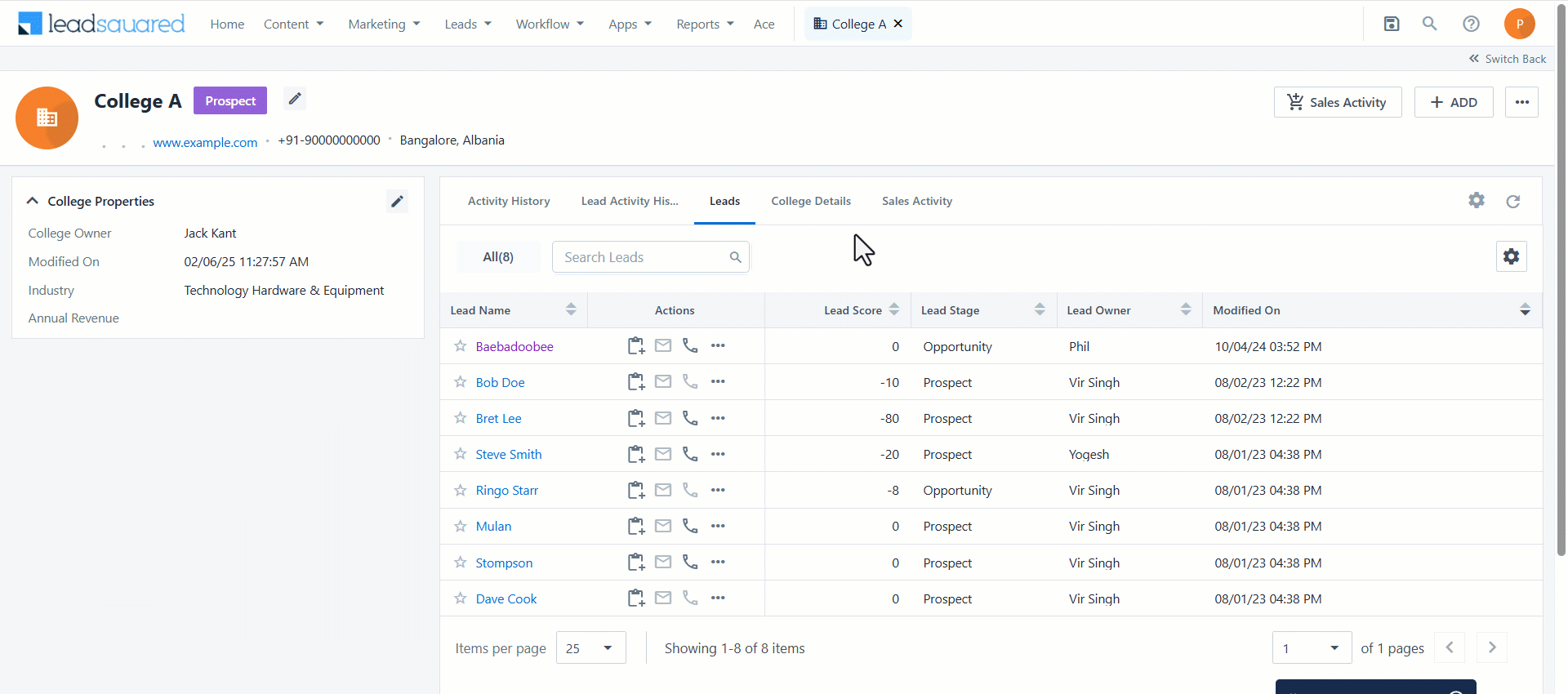Edit College Properties with pencil icon
This screenshot has width=1568, height=694.
[x=397, y=202]
